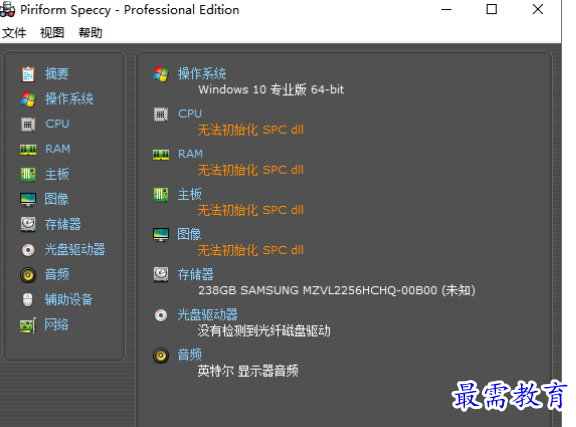Click the RAM icon in summary panel
This screenshot has height=427, width=576.
click(161, 154)
